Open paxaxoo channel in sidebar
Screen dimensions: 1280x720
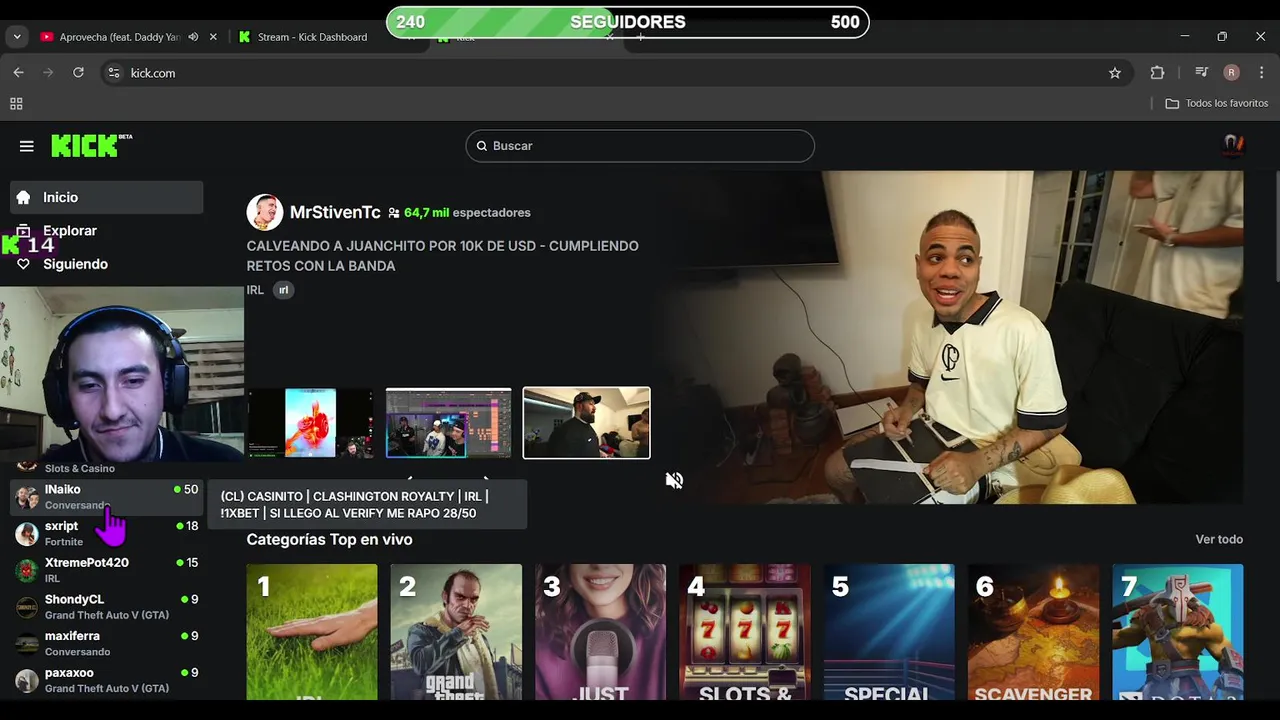tap(105, 680)
